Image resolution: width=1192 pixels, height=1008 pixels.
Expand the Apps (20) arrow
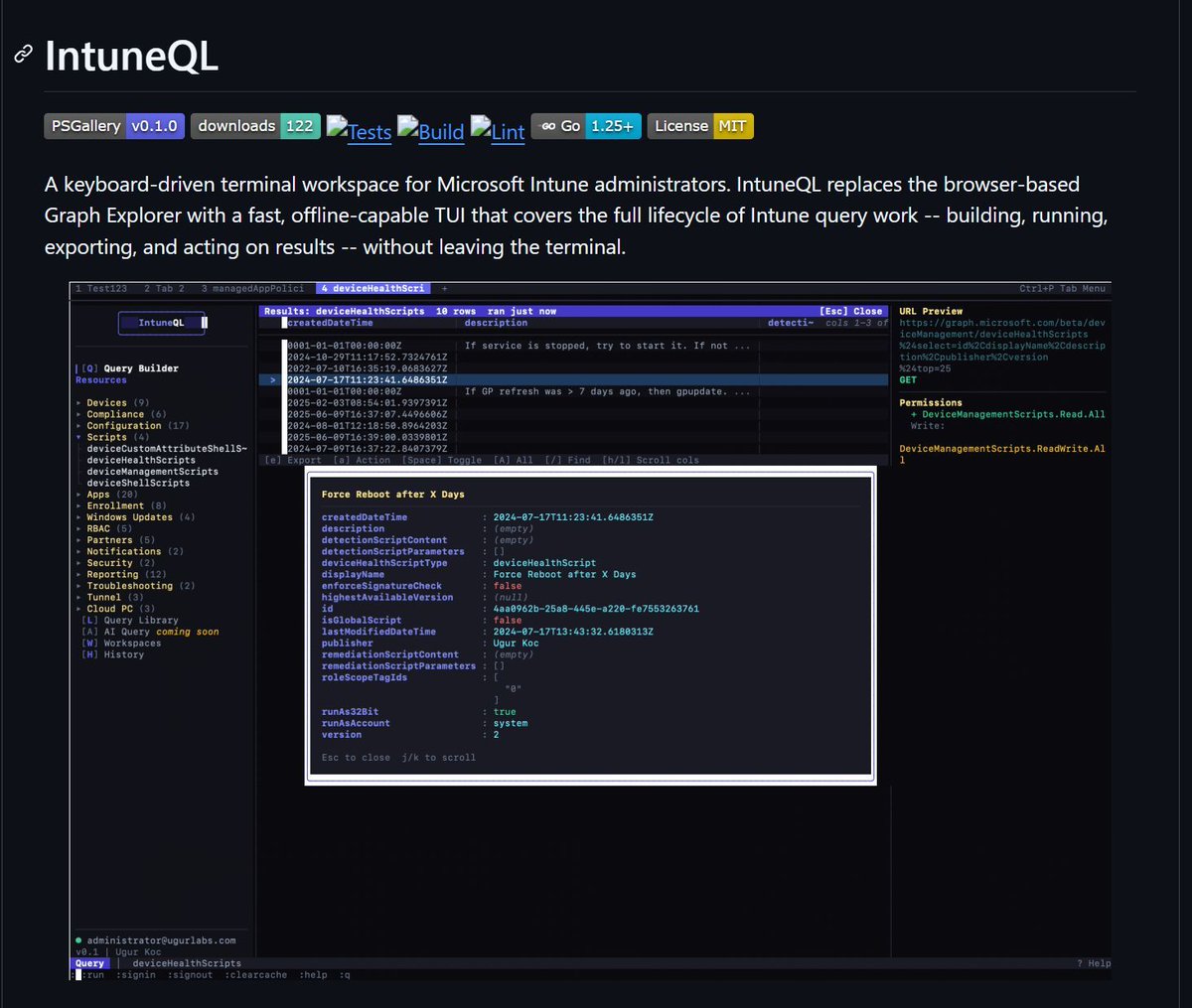pos(79,495)
